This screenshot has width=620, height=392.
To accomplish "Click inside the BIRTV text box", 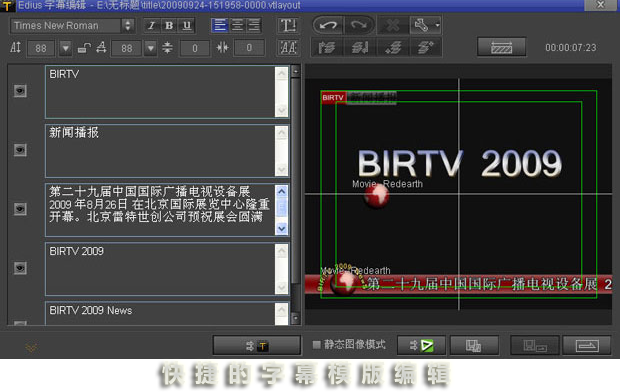I will pos(160,92).
